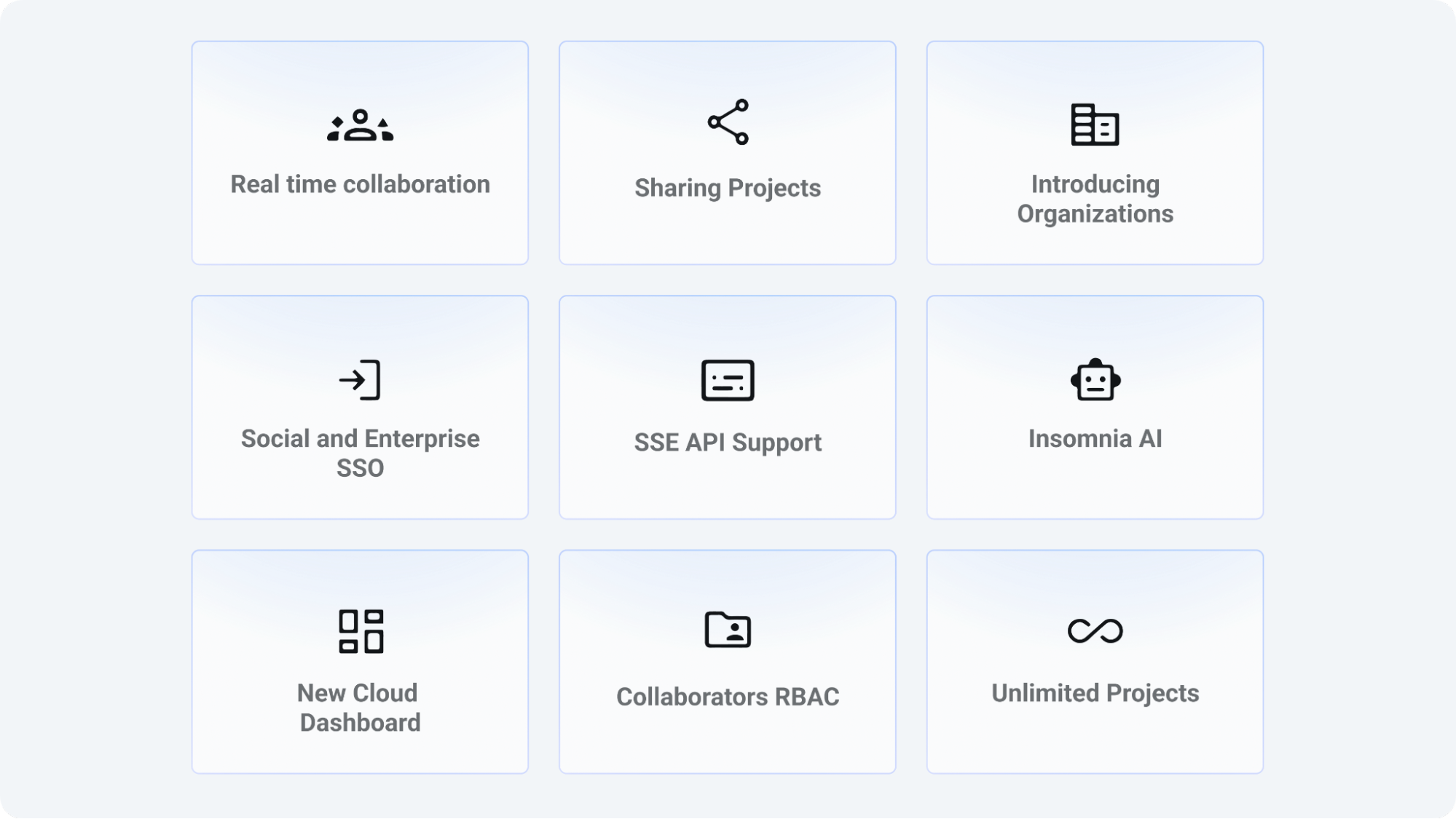Select the Unlimited Projects heading
Image resolution: width=1456 pixels, height=819 pixels.
pyautogui.click(x=1095, y=693)
